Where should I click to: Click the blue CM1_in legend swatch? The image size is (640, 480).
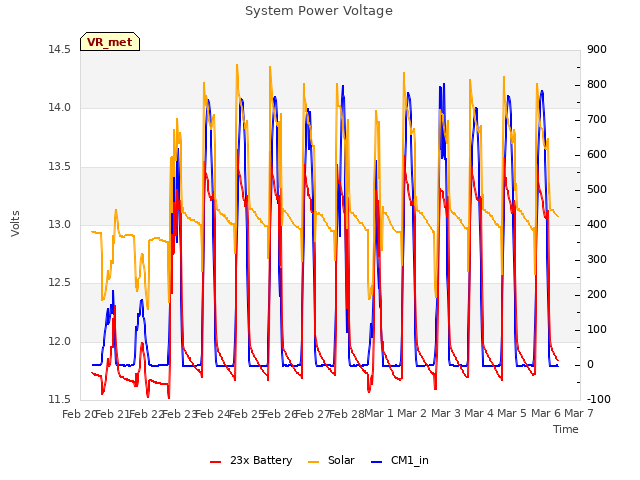coord(377,462)
